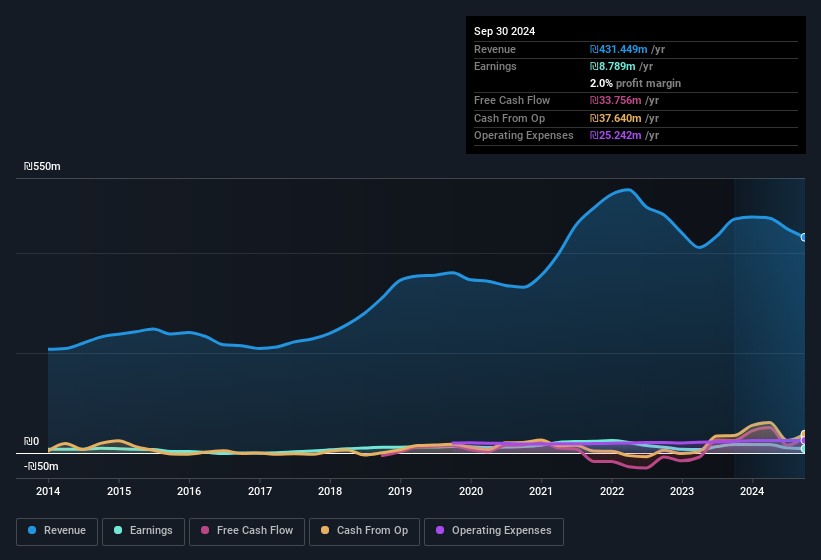Viewport: 821px width, 560px height.
Task: Click the 2016 x-axis label
Action: pos(189,491)
